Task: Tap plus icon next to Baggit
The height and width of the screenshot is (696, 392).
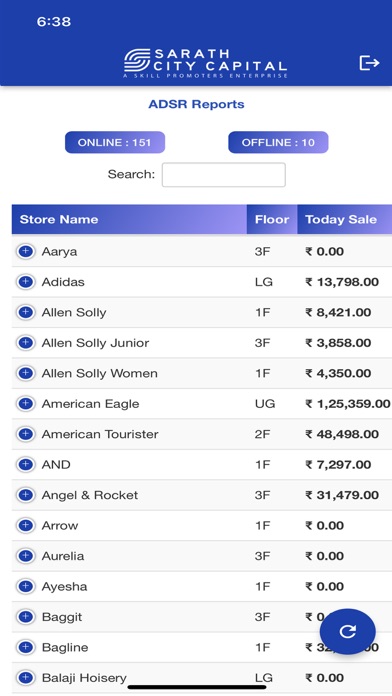Action: click(26, 617)
